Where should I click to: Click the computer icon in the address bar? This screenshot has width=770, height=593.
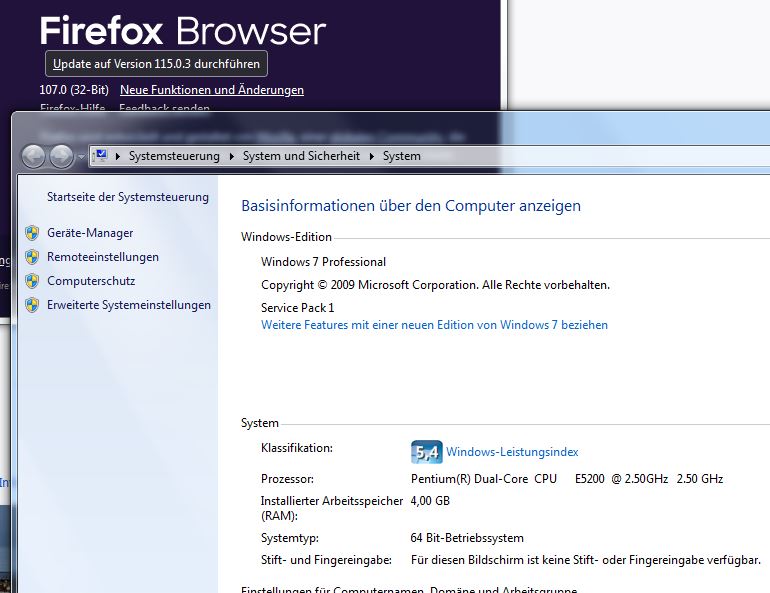click(101, 156)
